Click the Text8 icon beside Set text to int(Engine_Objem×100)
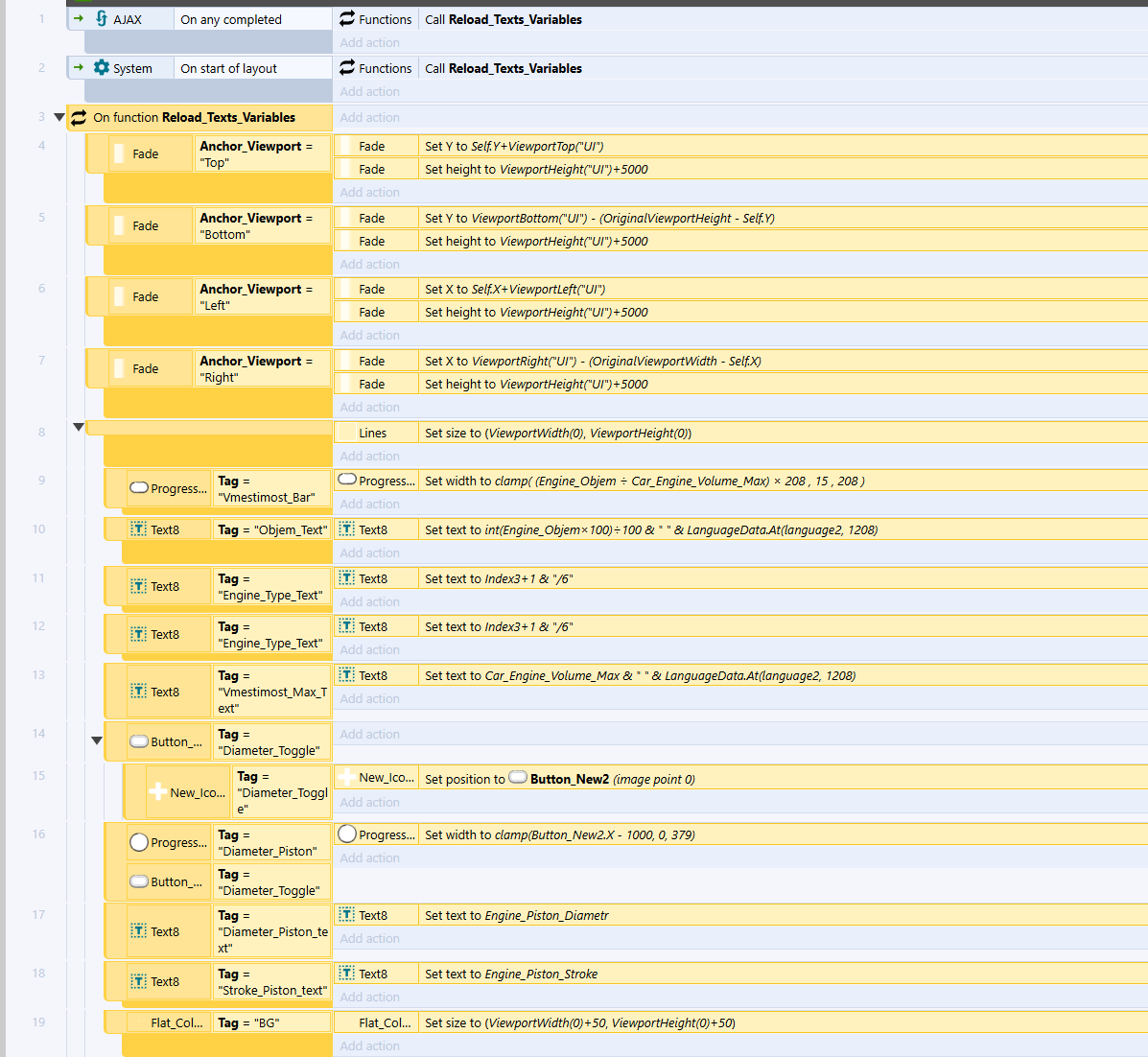1148x1057 pixels. pyautogui.click(x=347, y=529)
